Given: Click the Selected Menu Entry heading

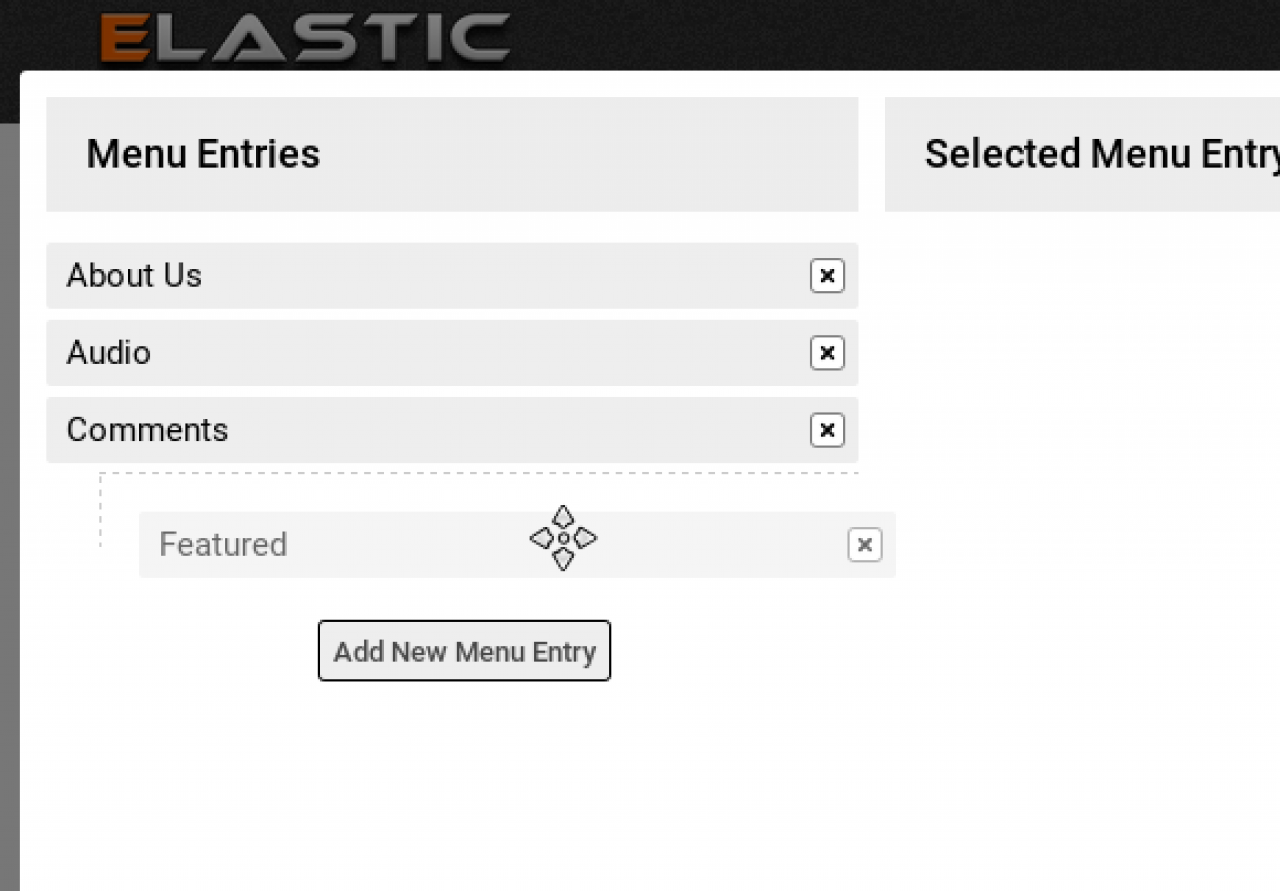Looking at the screenshot, I should click(1100, 154).
